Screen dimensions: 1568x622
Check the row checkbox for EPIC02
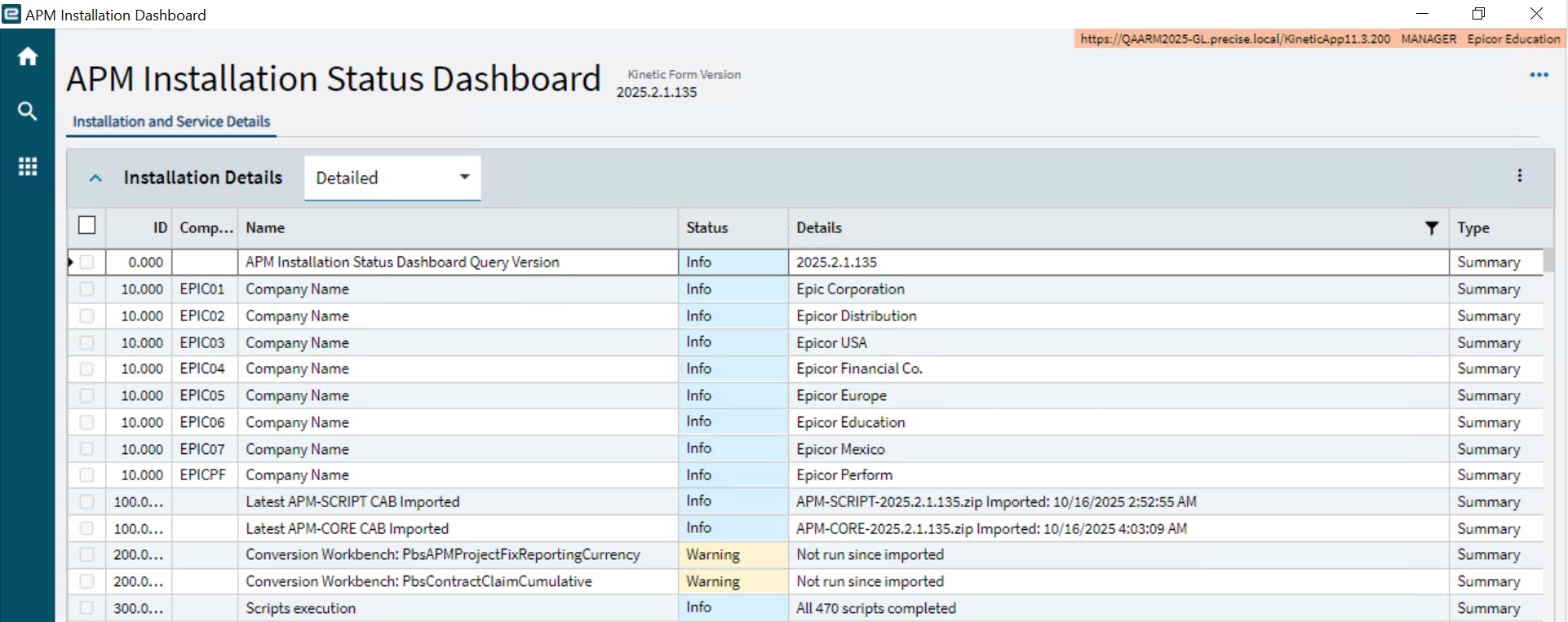(x=87, y=315)
